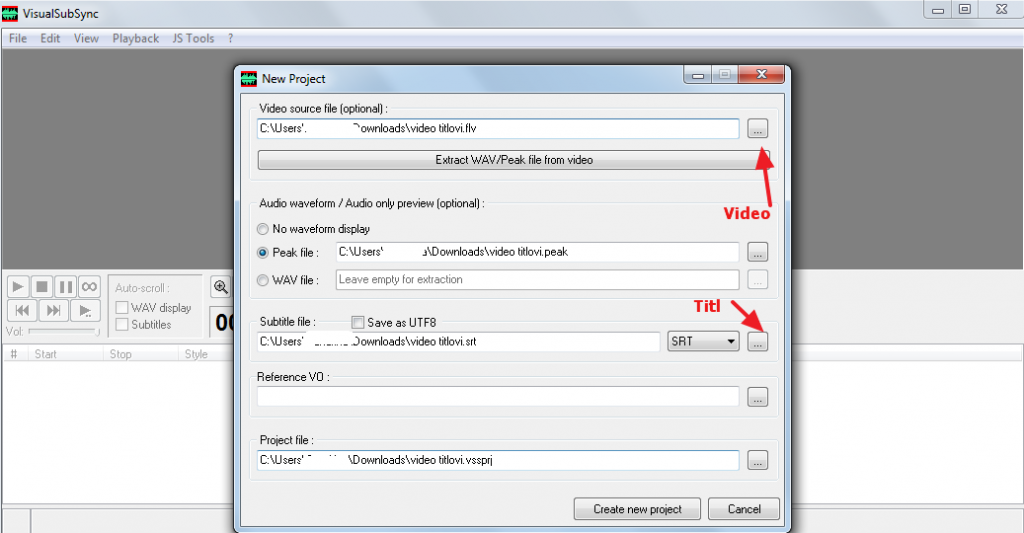Screen dimensions: 1024x533
Task: Click the Vol volume slider
Action: (64, 332)
